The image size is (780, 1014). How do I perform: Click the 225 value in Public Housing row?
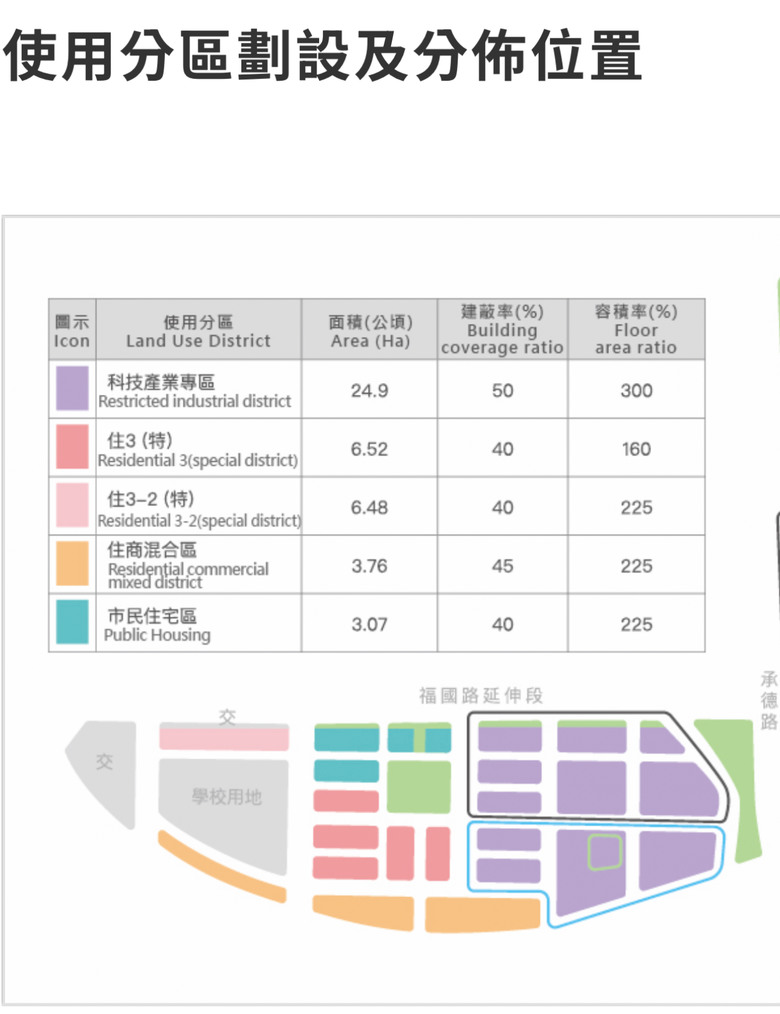(636, 625)
